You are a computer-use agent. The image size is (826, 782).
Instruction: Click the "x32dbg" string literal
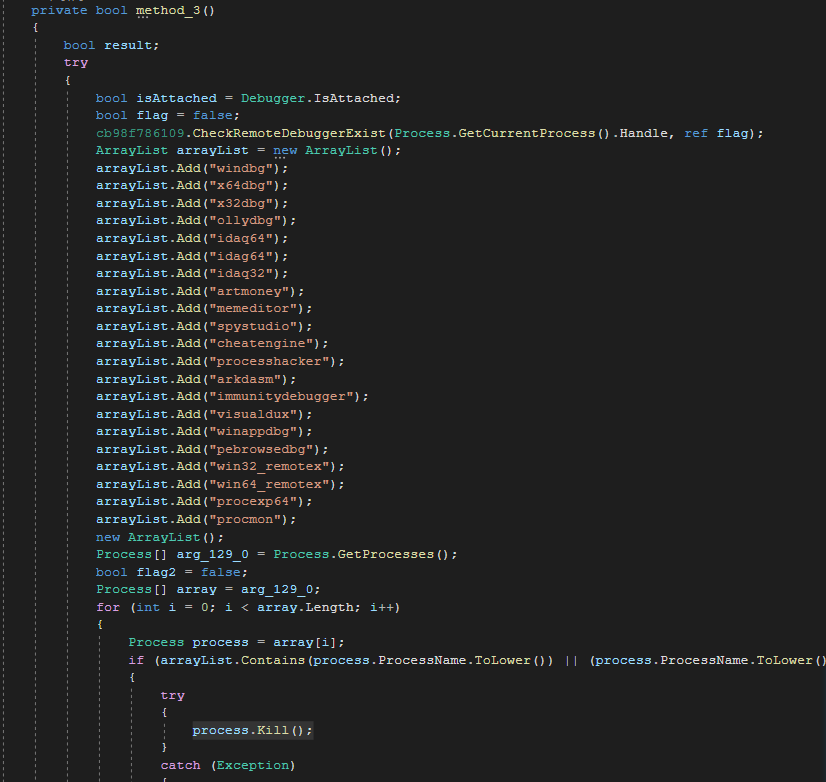(241, 203)
